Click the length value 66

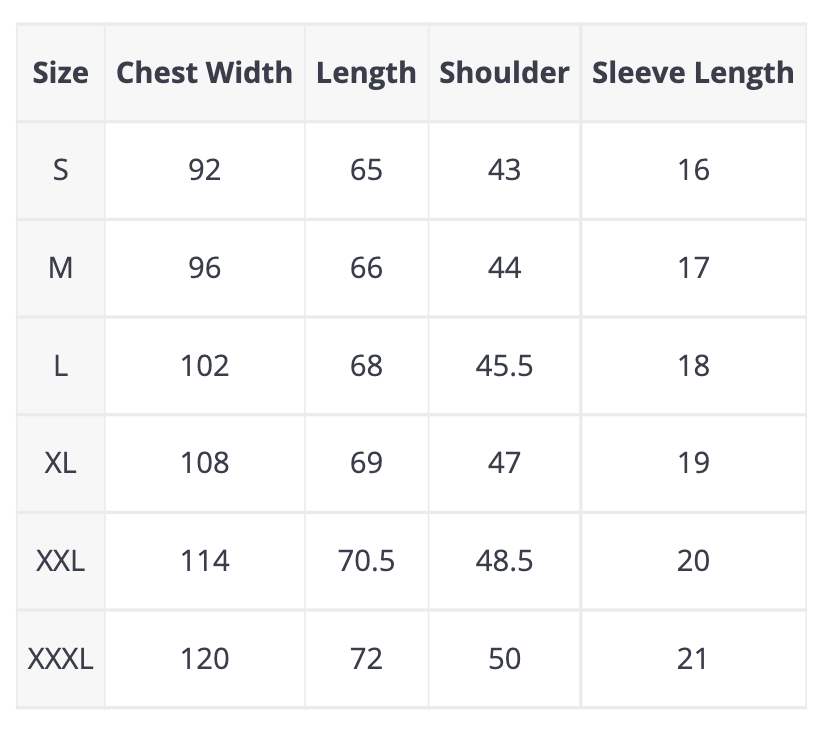click(366, 268)
